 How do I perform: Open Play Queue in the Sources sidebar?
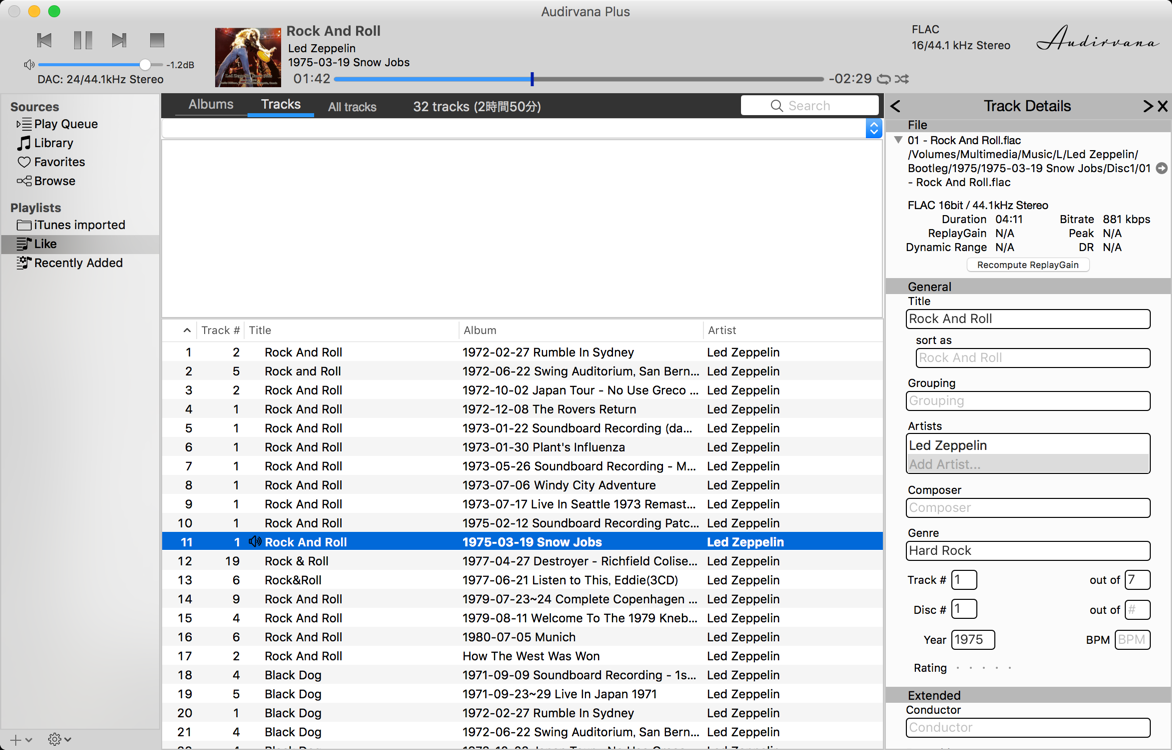(66, 124)
